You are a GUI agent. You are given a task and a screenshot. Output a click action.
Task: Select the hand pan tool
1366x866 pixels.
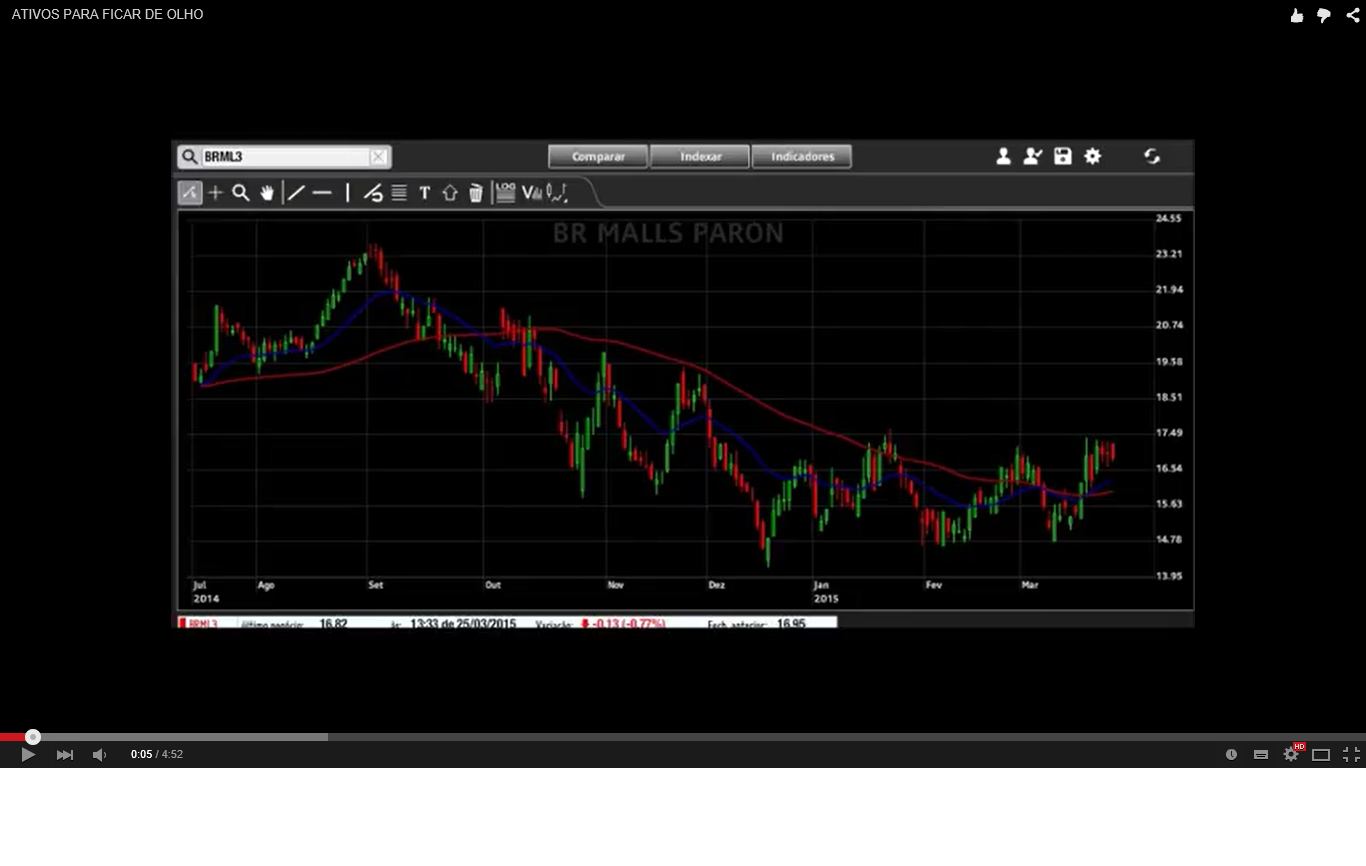(267, 193)
